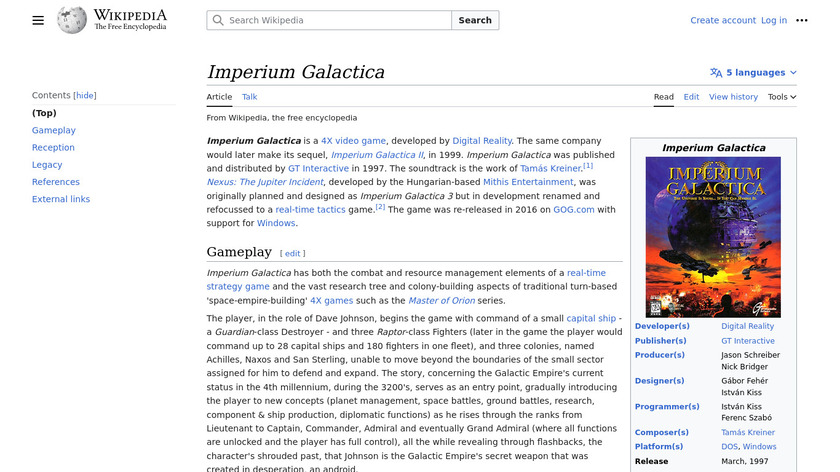Open the Mithis Entertainment link

pyautogui.click(x=528, y=182)
